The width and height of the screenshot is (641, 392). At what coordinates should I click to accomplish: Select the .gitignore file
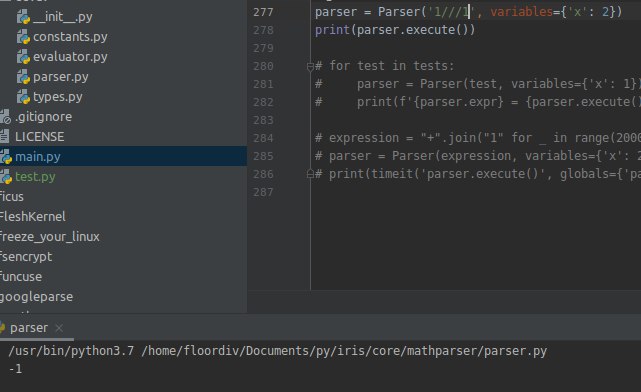point(43,117)
